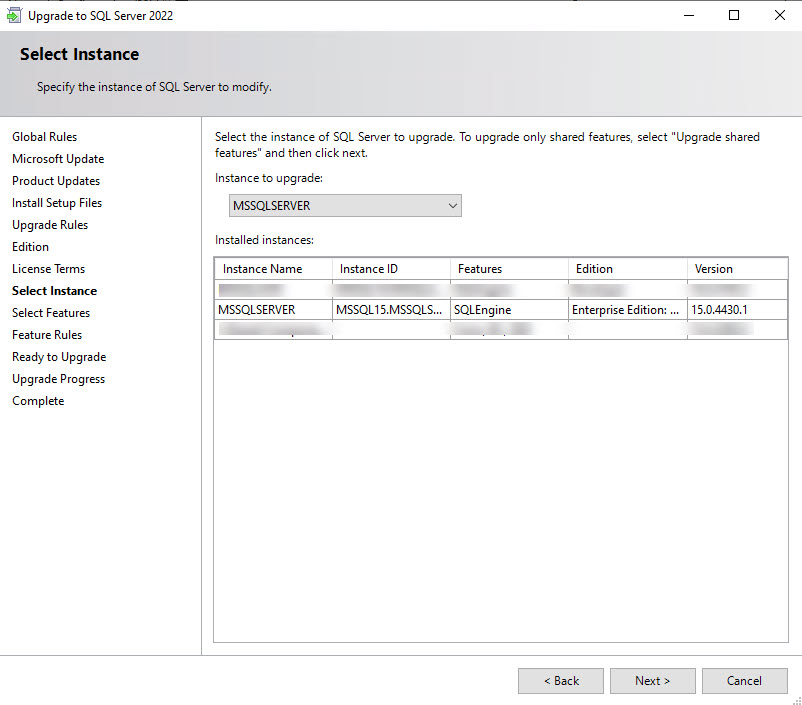802x705 pixels.
Task: Click the Enterprise Edition cell
Action: [626, 310]
